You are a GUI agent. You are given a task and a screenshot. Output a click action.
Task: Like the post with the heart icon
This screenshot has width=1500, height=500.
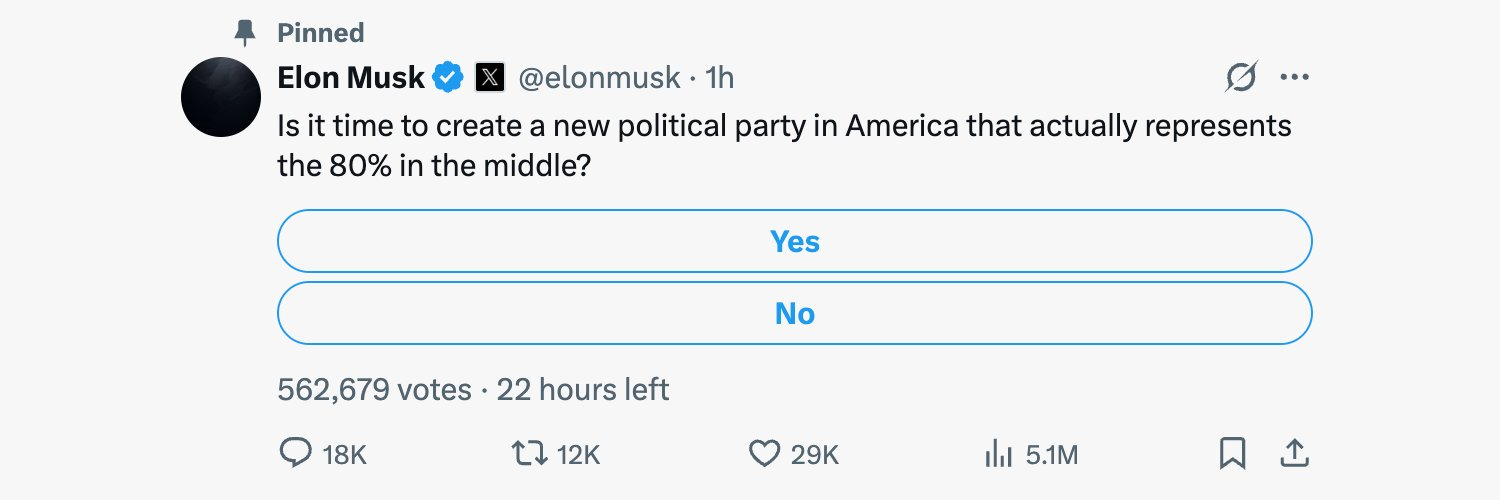coord(764,455)
